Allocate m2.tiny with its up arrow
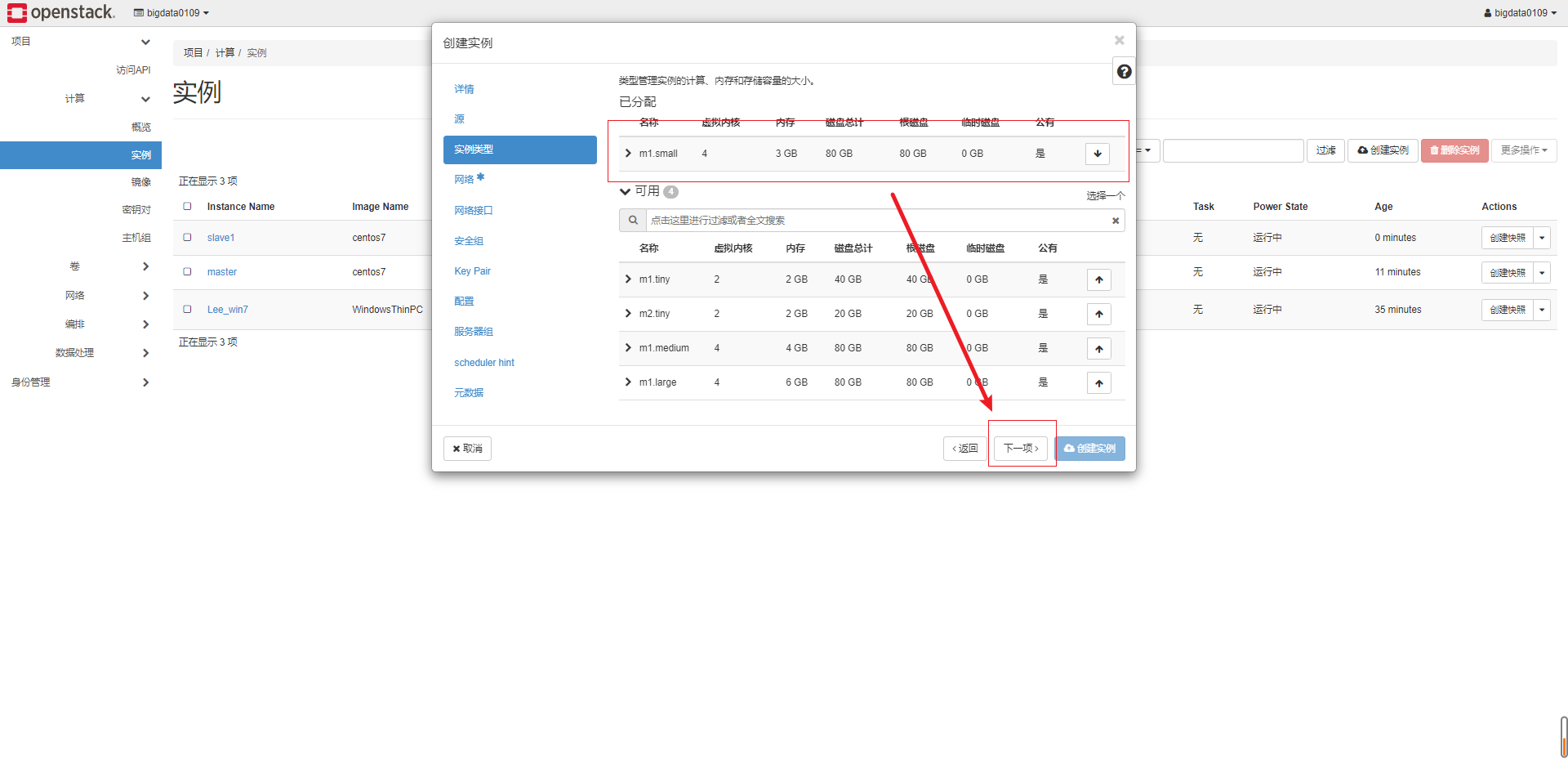 (1099, 314)
